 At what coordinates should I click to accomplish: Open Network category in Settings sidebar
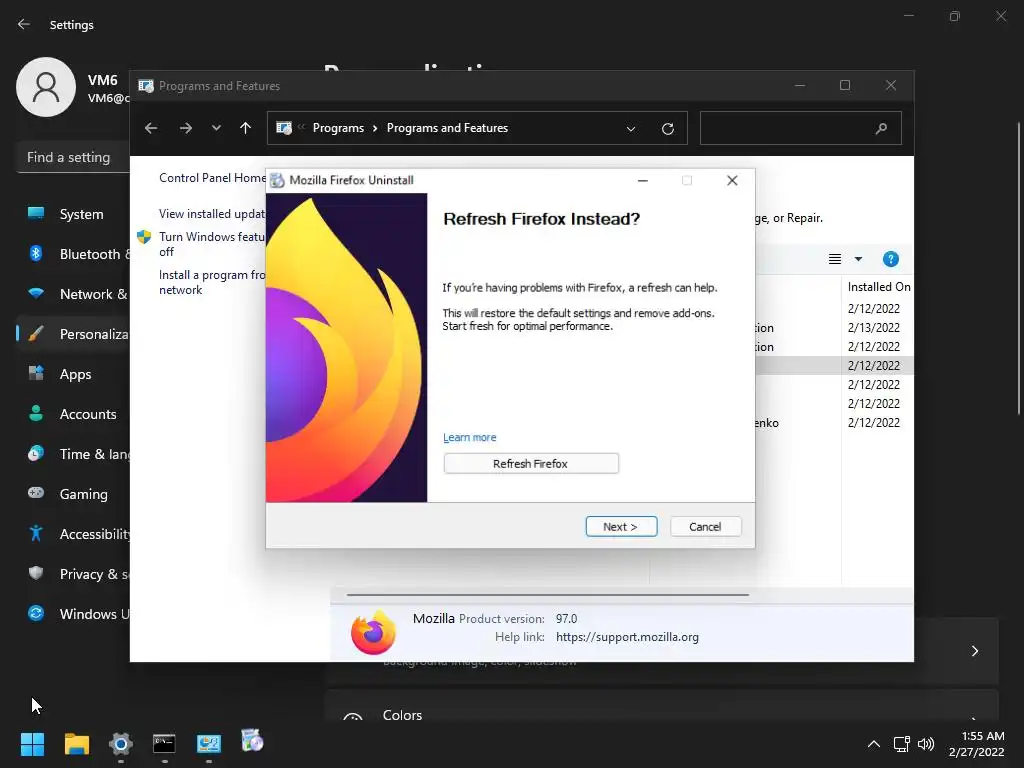click(72, 294)
